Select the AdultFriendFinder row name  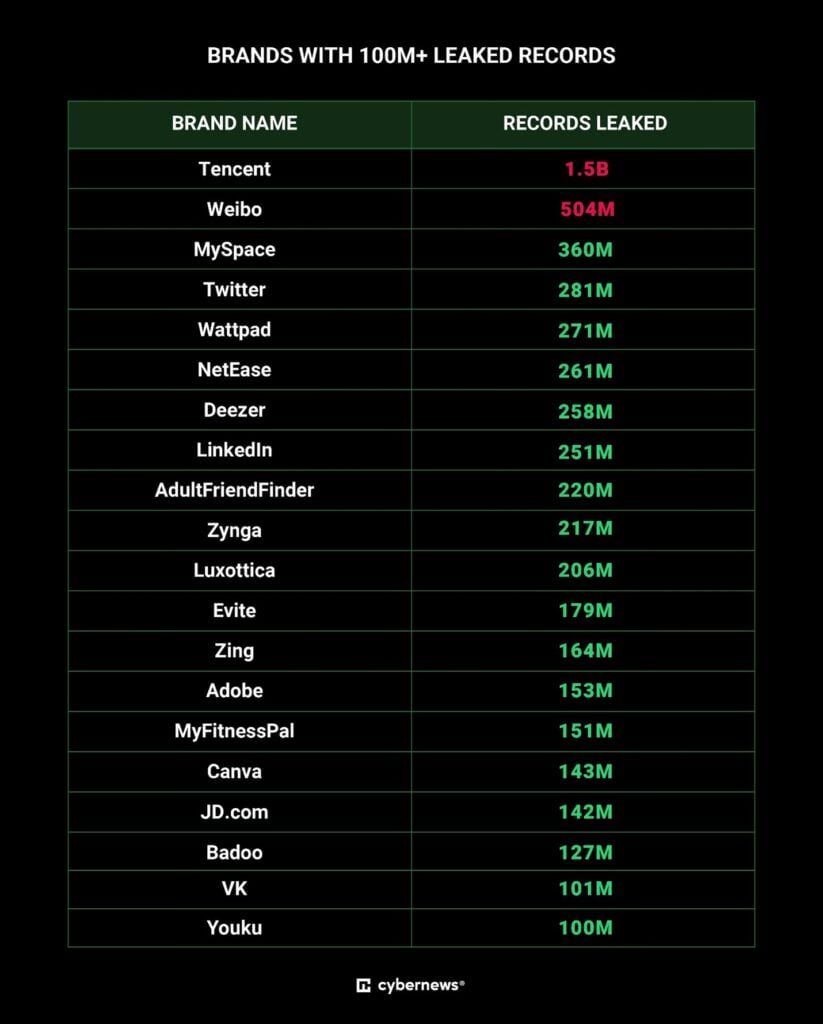click(x=234, y=490)
